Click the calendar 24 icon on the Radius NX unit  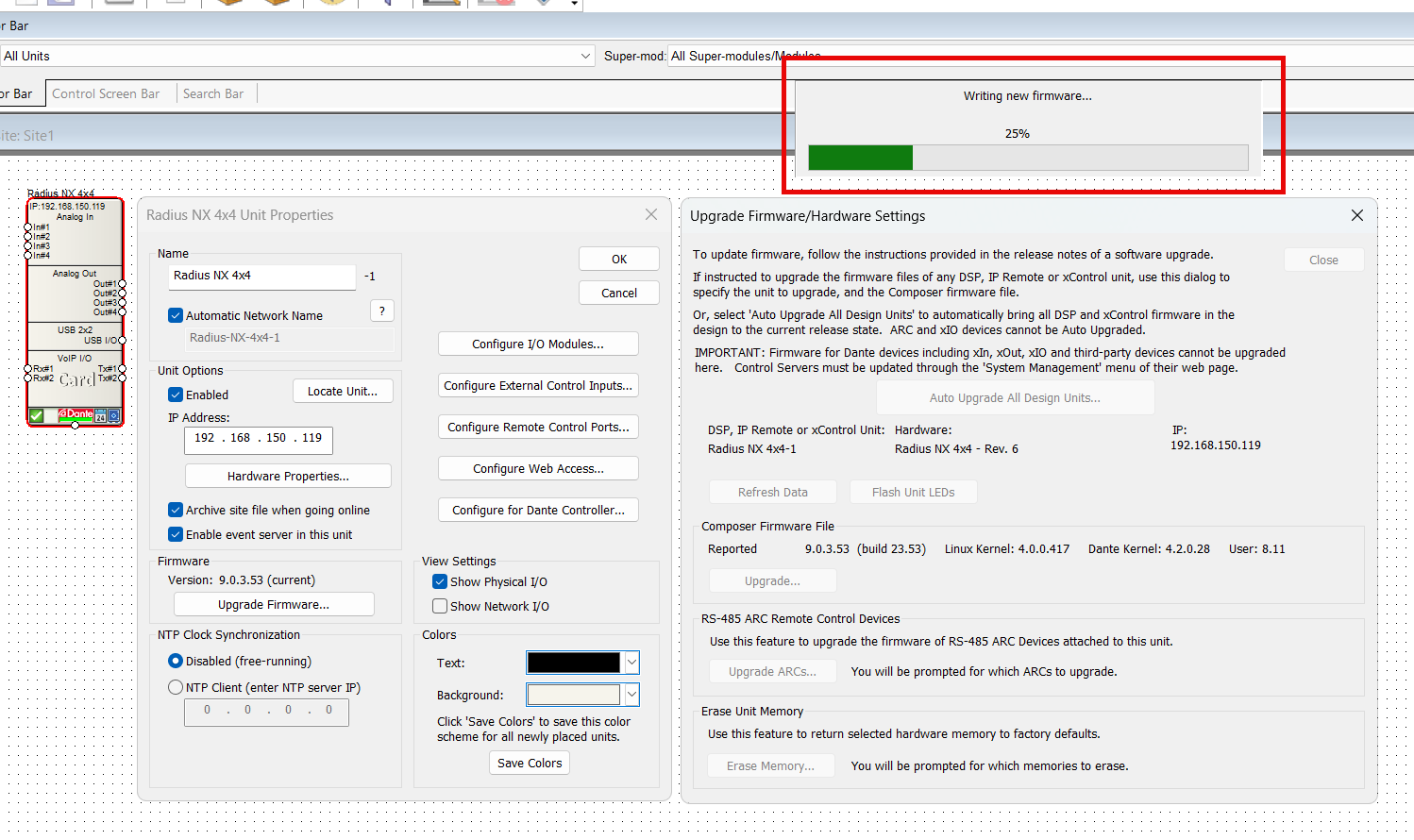point(101,415)
